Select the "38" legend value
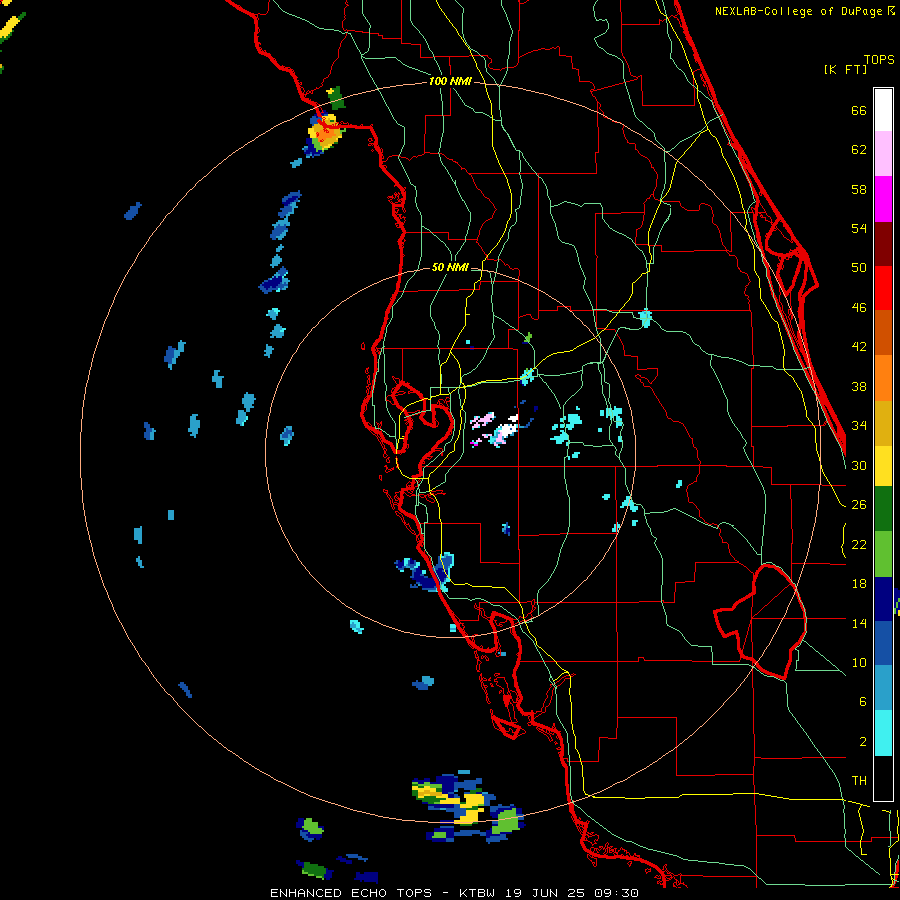 859,386
